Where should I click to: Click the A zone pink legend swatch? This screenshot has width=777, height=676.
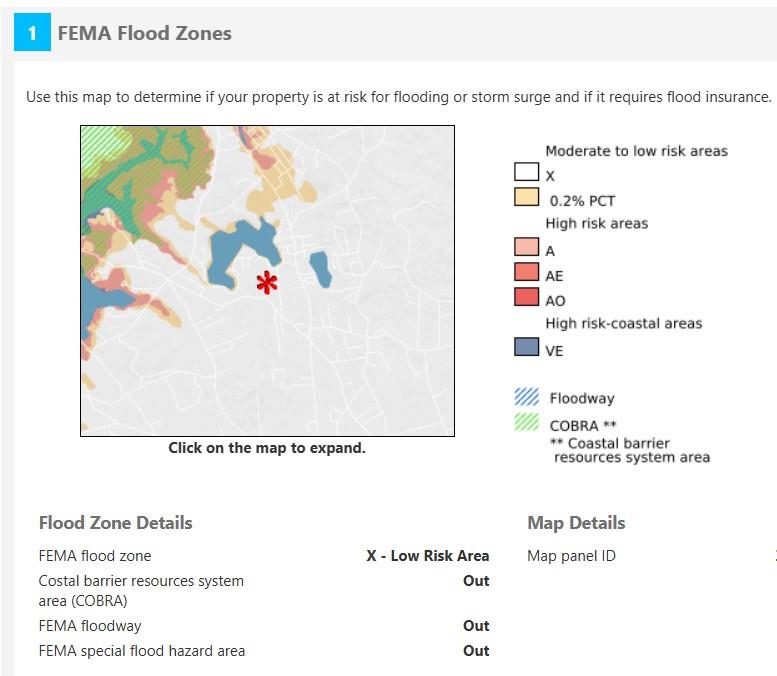(x=527, y=248)
